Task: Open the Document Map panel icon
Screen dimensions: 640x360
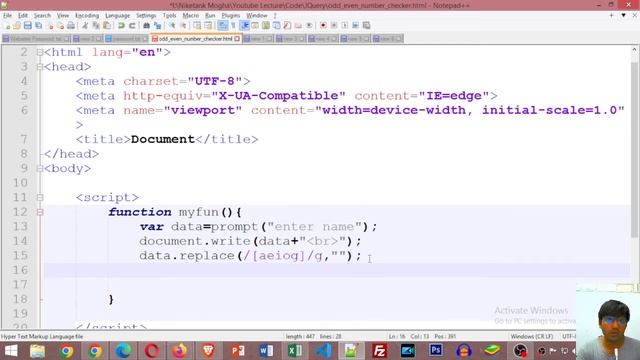Action: click(265, 26)
